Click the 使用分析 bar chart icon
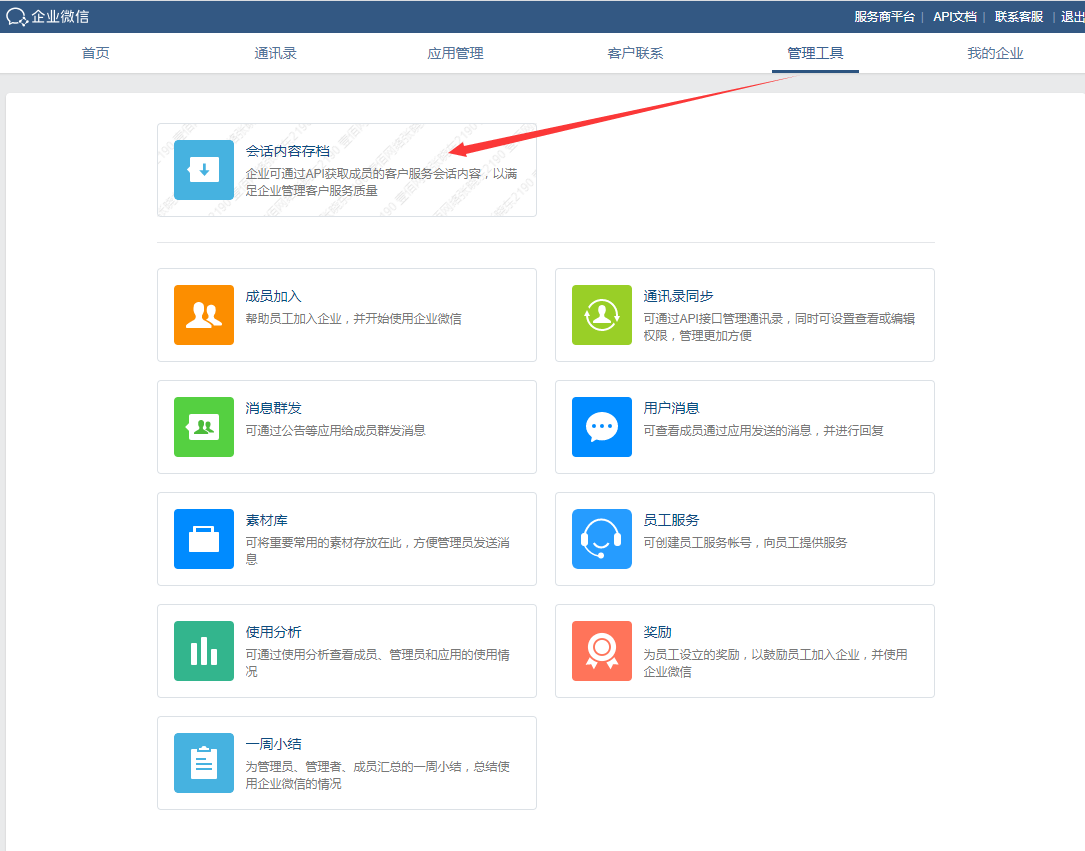This screenshot has width=1085, height=851. point(204,651)
